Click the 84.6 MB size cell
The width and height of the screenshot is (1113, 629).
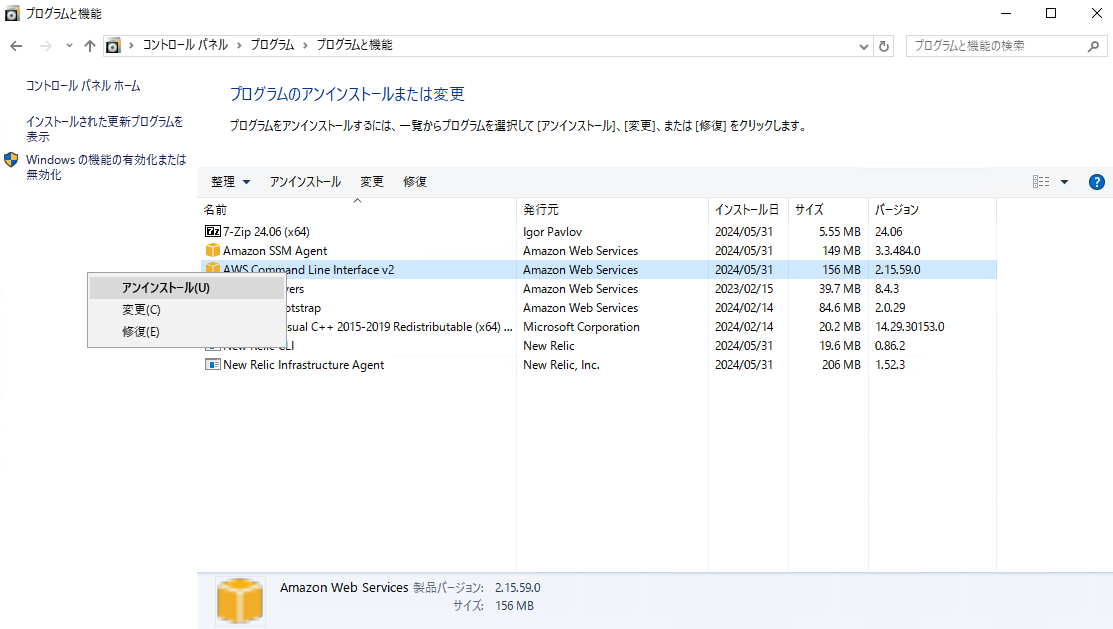(x=840, y=307)
